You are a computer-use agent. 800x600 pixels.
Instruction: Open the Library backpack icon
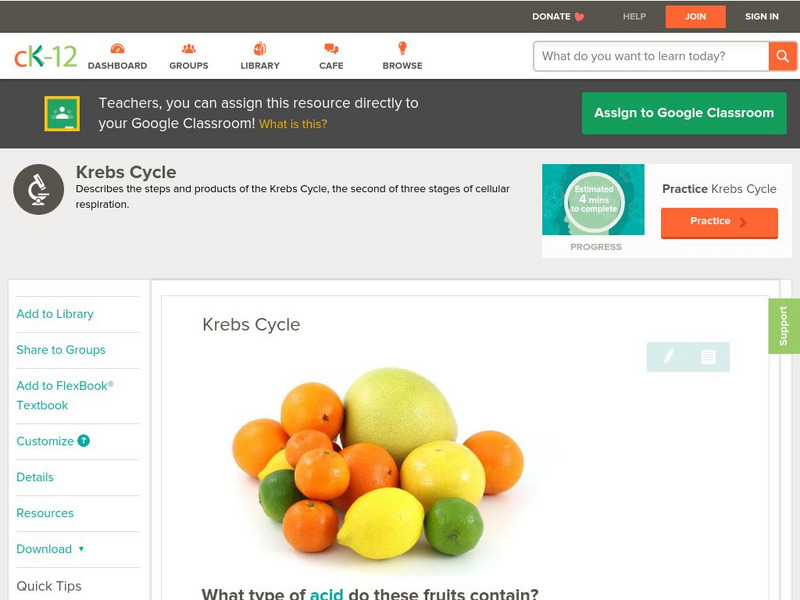coord(260,48)
